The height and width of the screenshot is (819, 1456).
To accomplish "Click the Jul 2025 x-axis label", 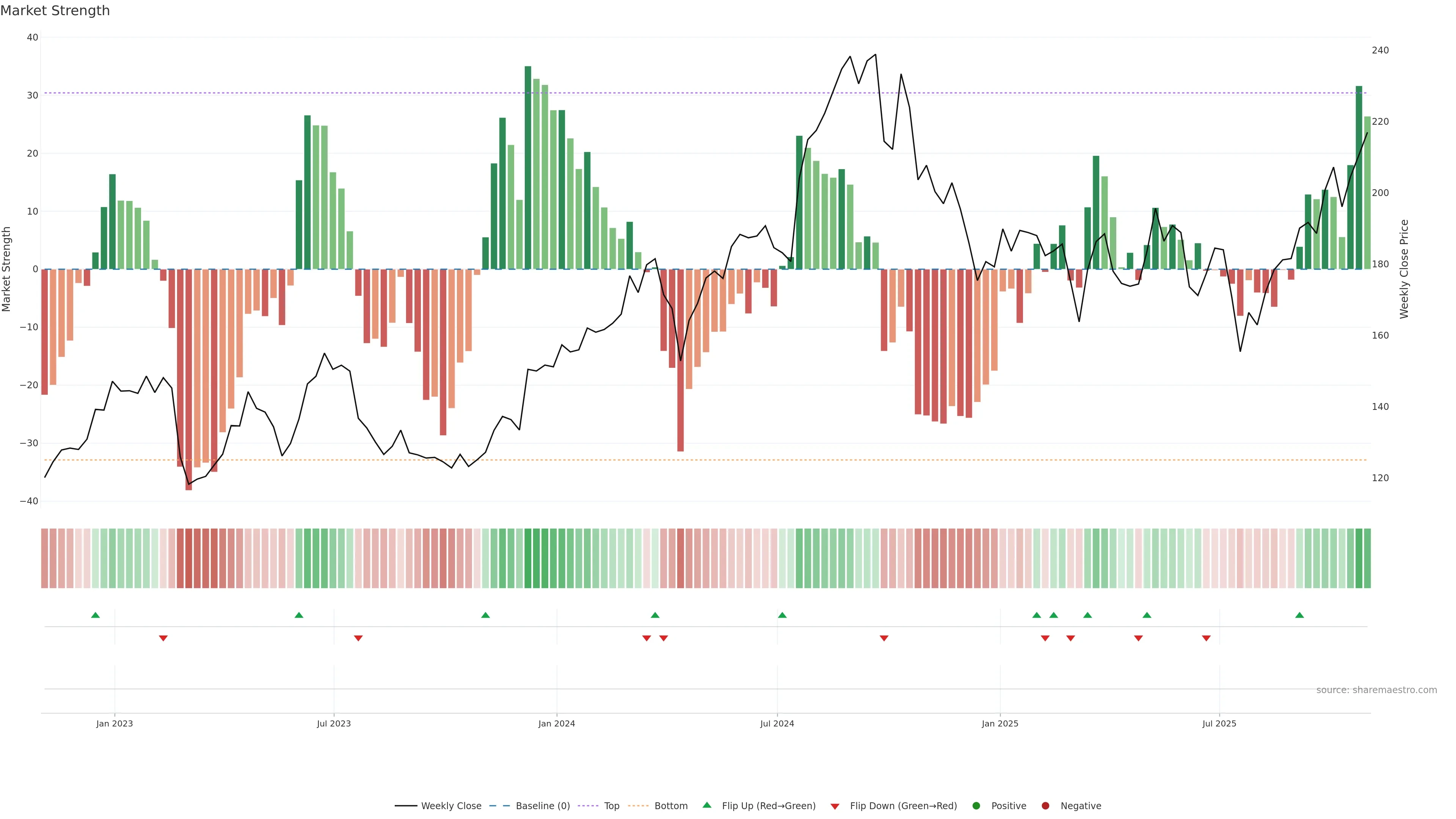I will click(x=1219, y=723).
